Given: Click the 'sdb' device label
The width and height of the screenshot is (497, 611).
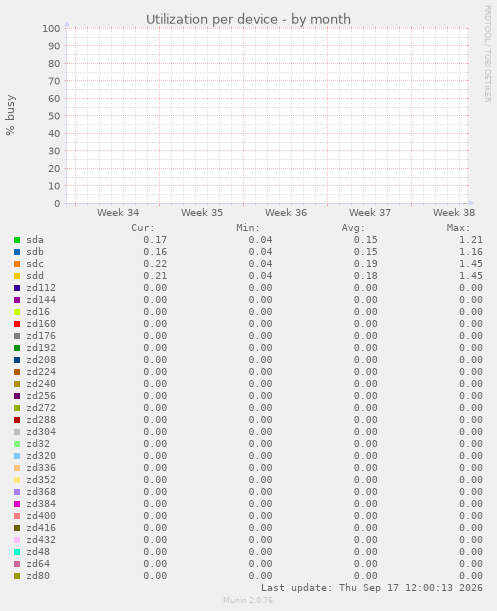Looking at the screenshot, I should click(35, 252).
